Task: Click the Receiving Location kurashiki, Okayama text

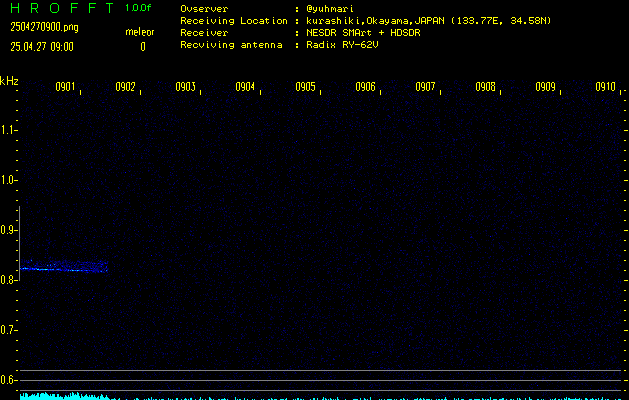Action: pos(428,21)
